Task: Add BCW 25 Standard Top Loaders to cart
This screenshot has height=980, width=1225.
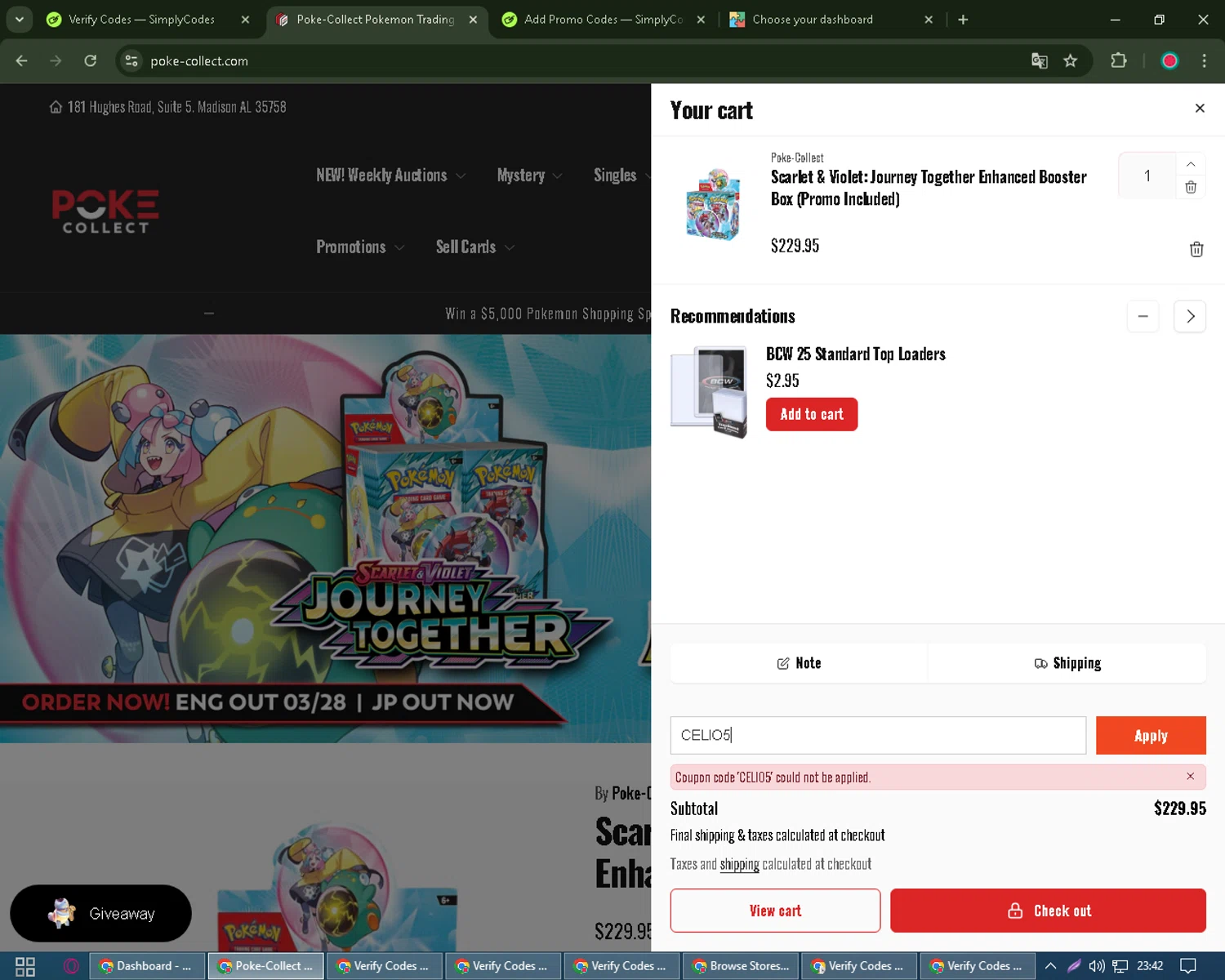Action: pos(812,414)
